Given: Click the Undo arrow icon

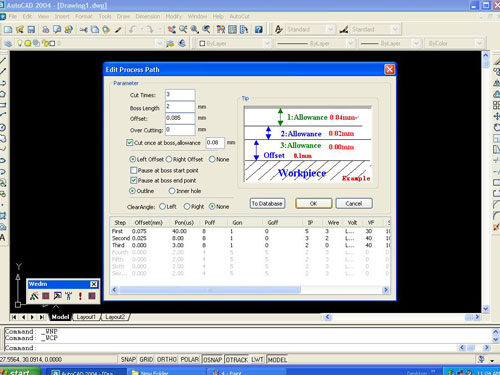Looking at the screenshot, I should pos(133,30).
